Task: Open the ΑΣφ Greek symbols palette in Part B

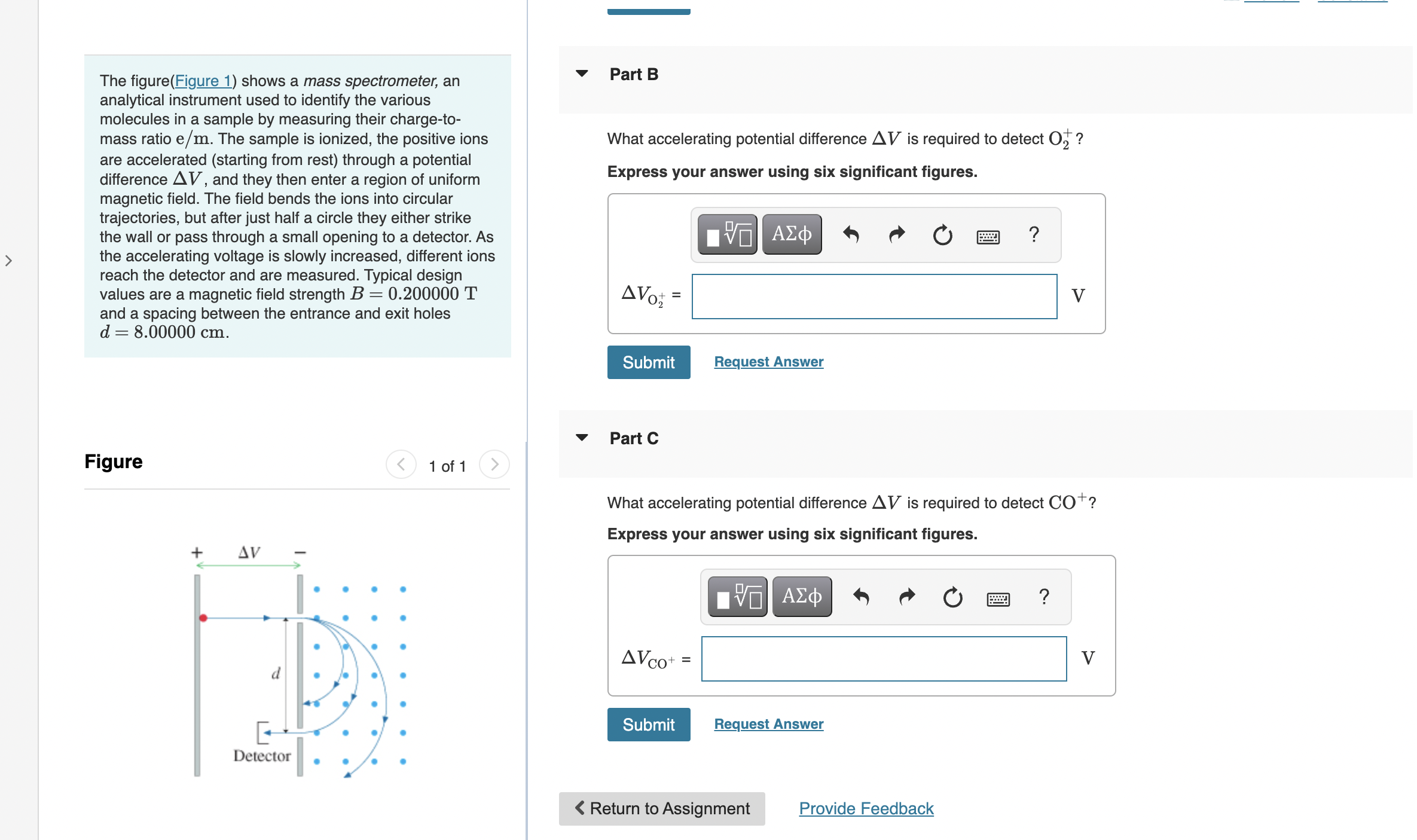Action: pyautogui.click(x=791, y=234)
